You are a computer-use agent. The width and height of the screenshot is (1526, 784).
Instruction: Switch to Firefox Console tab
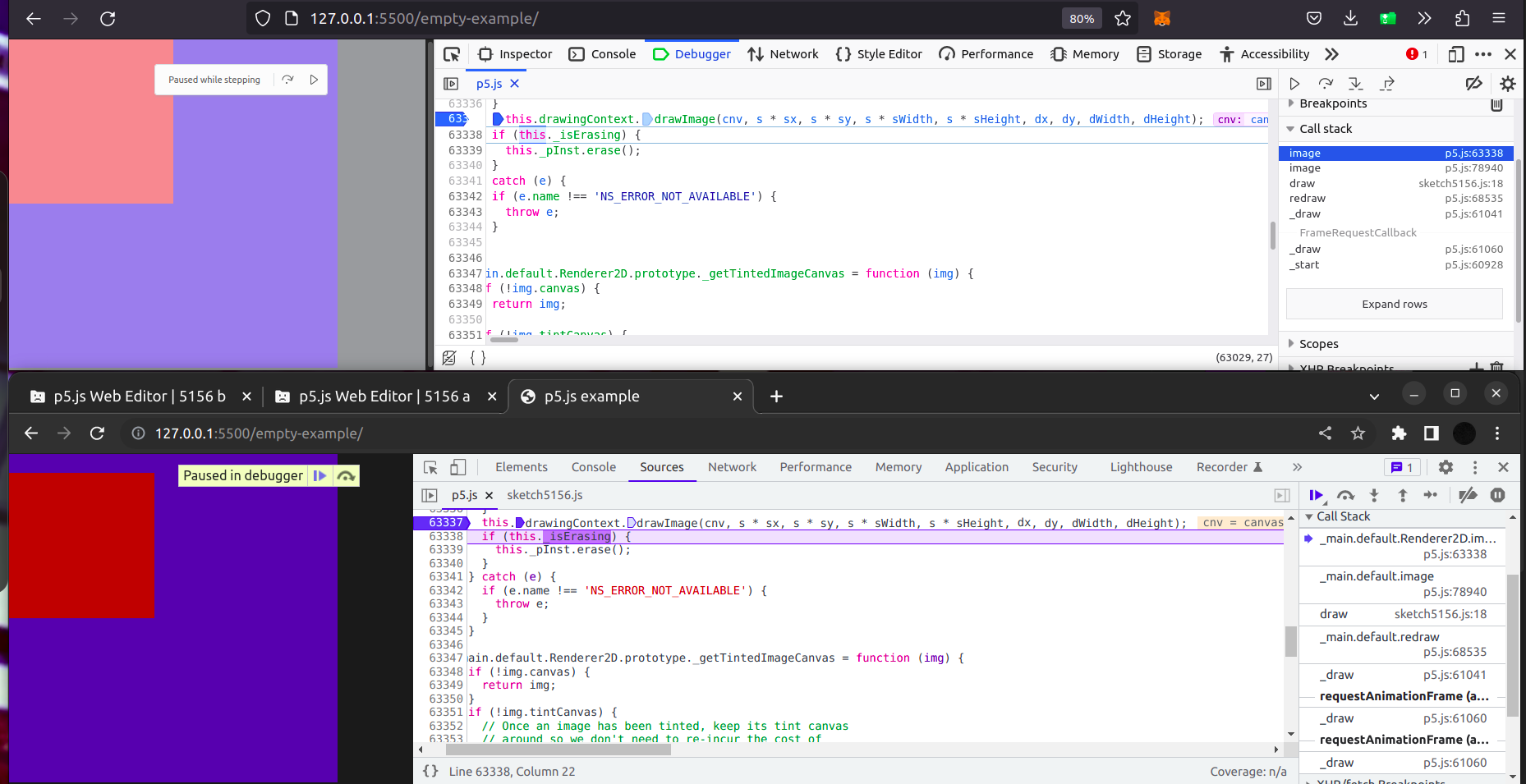point(602,54)
